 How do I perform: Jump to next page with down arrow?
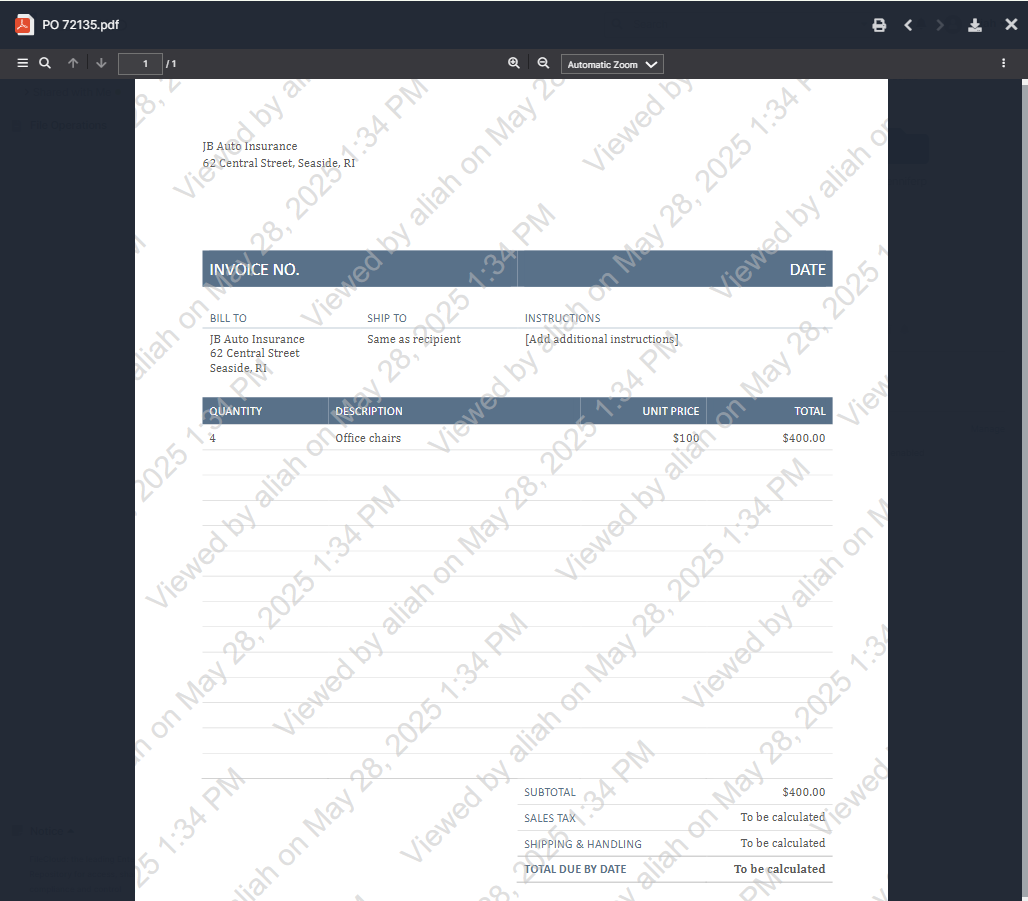click(101, 63)
